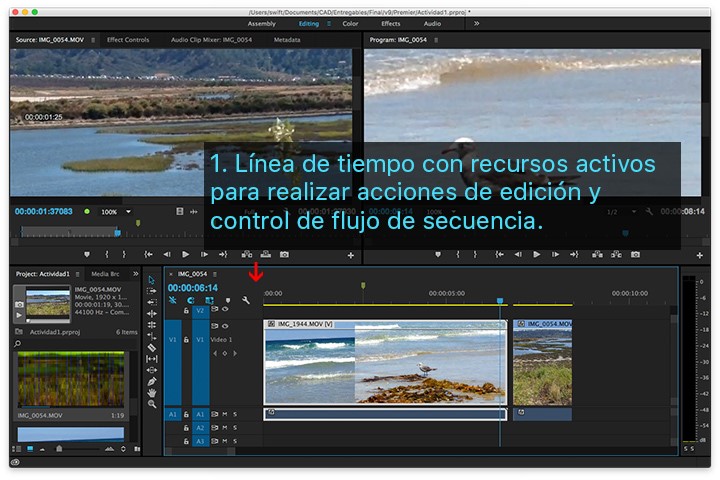Select the Slide tool

(x=152, y=370)
